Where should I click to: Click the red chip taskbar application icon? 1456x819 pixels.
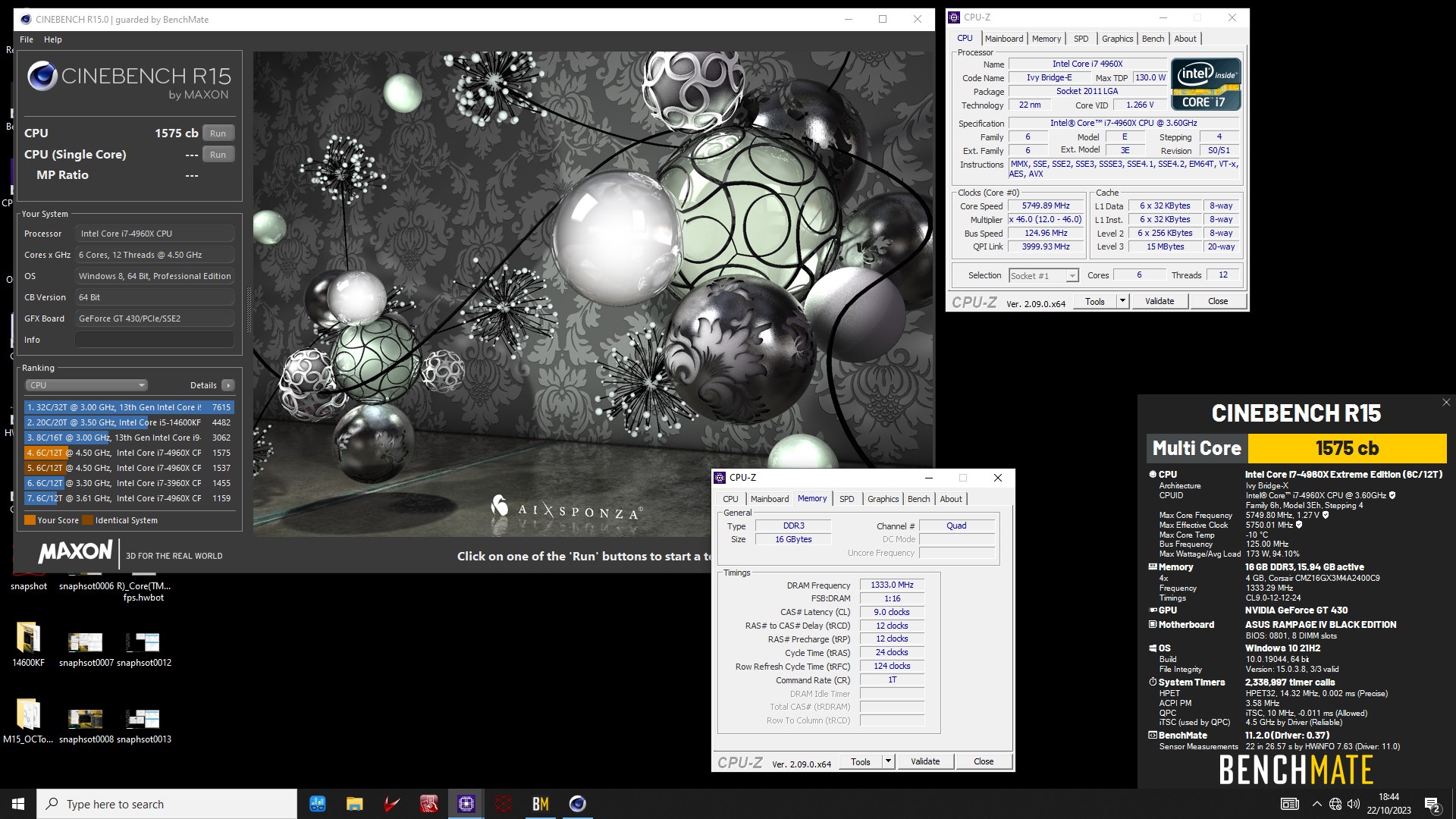pyautogui.click(x=429, y=804)
